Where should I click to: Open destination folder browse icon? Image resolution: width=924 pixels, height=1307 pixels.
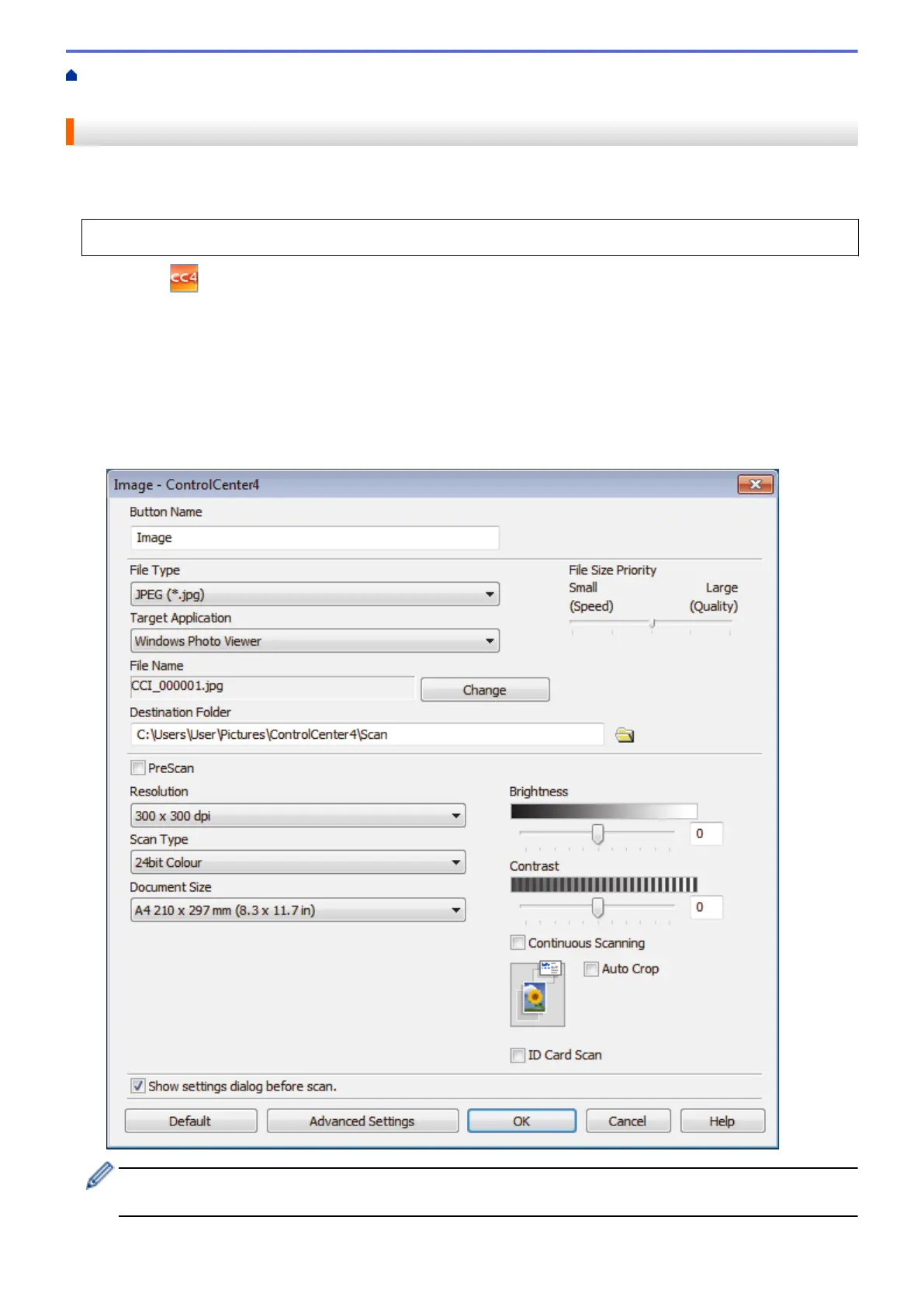pyautogui.click(x=625, y=734)
